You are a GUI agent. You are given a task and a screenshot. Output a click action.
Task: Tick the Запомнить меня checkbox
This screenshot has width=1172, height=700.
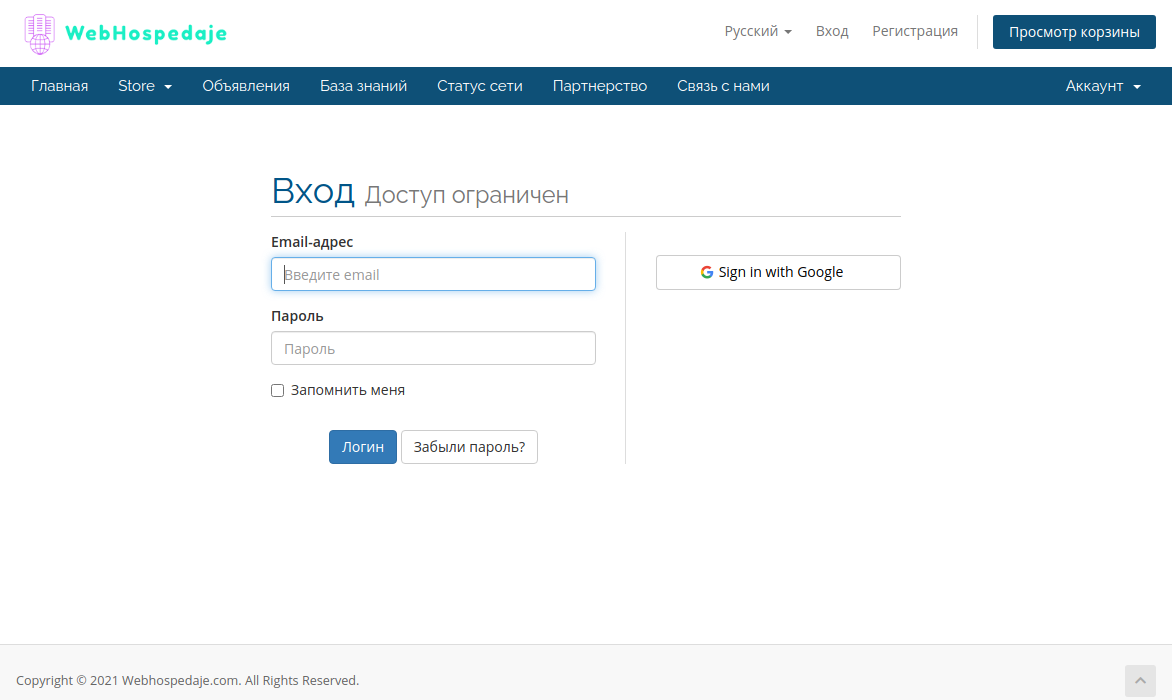click(x=277, y=391)
